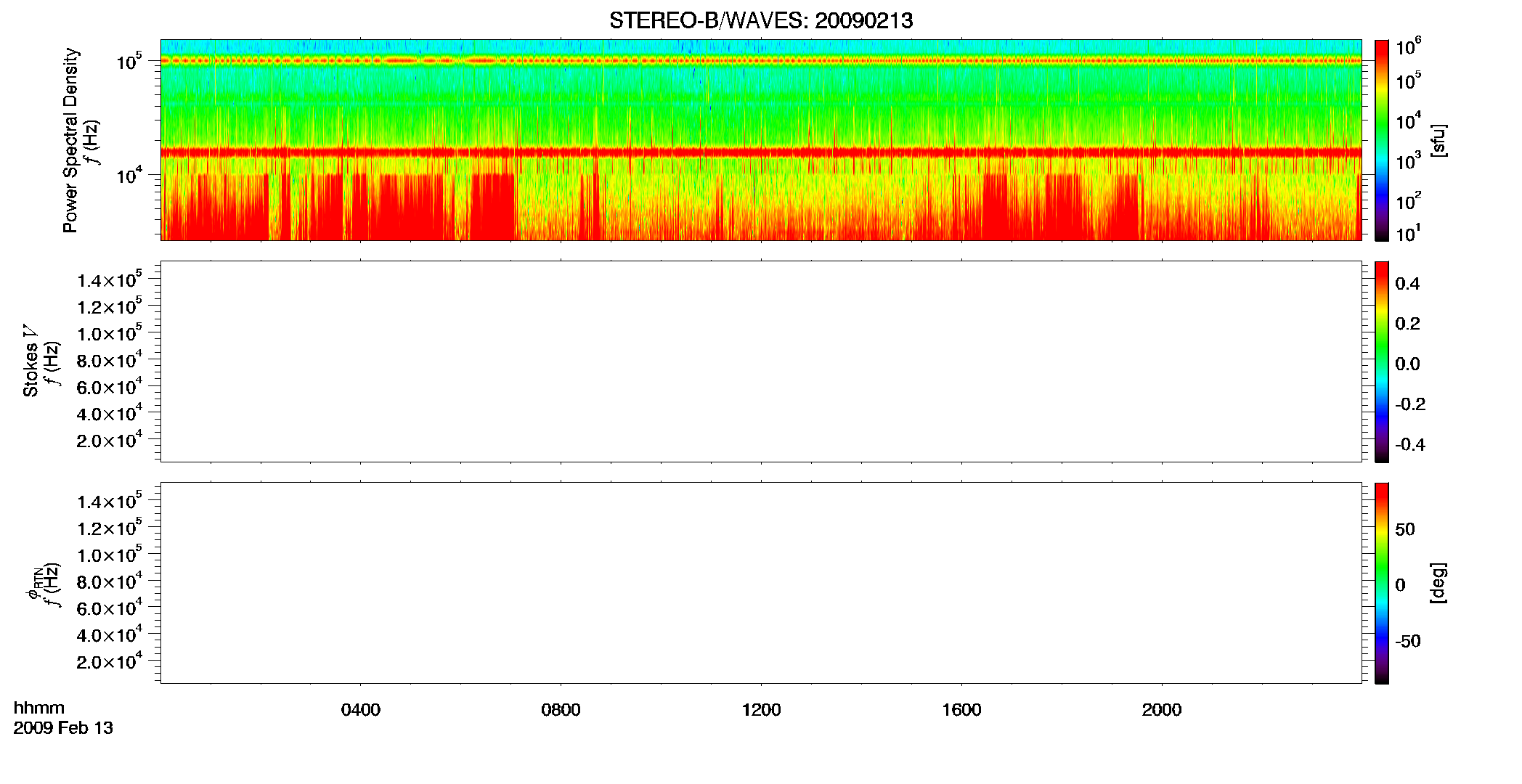This screenshot has height=784, width=1522.
Task: Click the STEREO-B/WAVES: 20090213 plot title
Action: point(761,21)
